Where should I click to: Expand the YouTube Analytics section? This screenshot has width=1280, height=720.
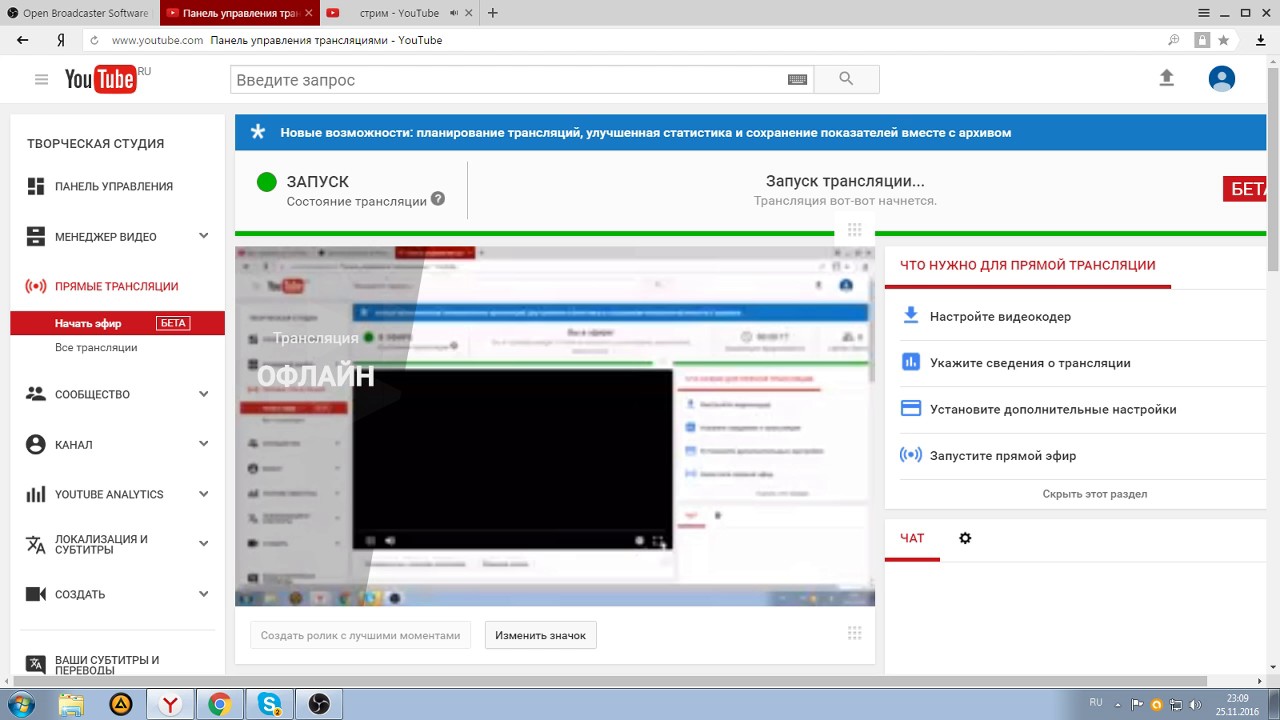203,494
